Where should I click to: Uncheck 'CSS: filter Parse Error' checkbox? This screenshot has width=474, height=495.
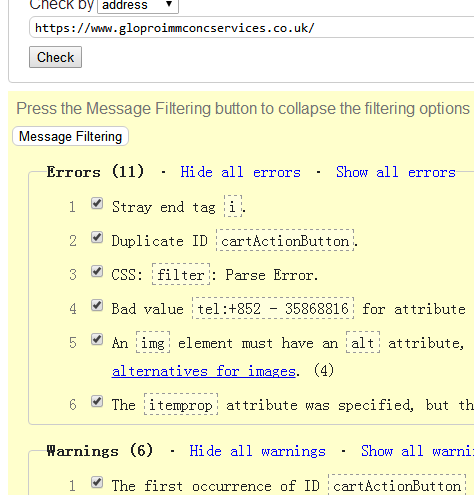click(97, 271)
